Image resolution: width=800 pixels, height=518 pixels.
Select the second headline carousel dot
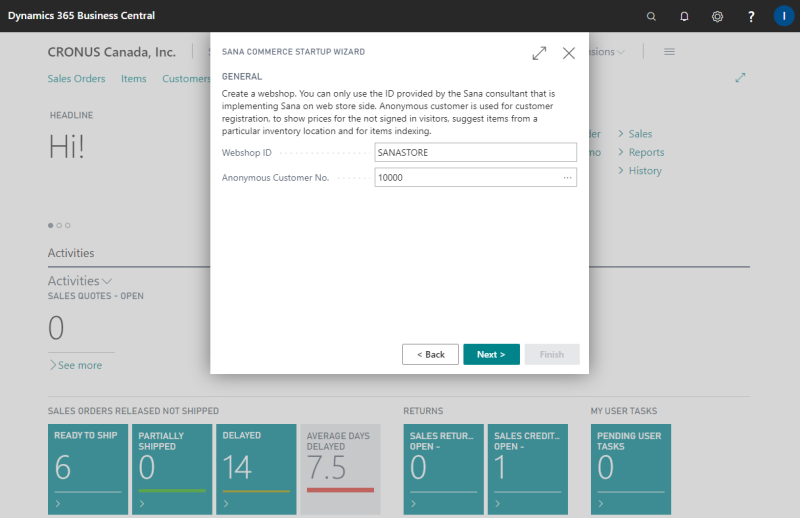click(x=59, y=225)
